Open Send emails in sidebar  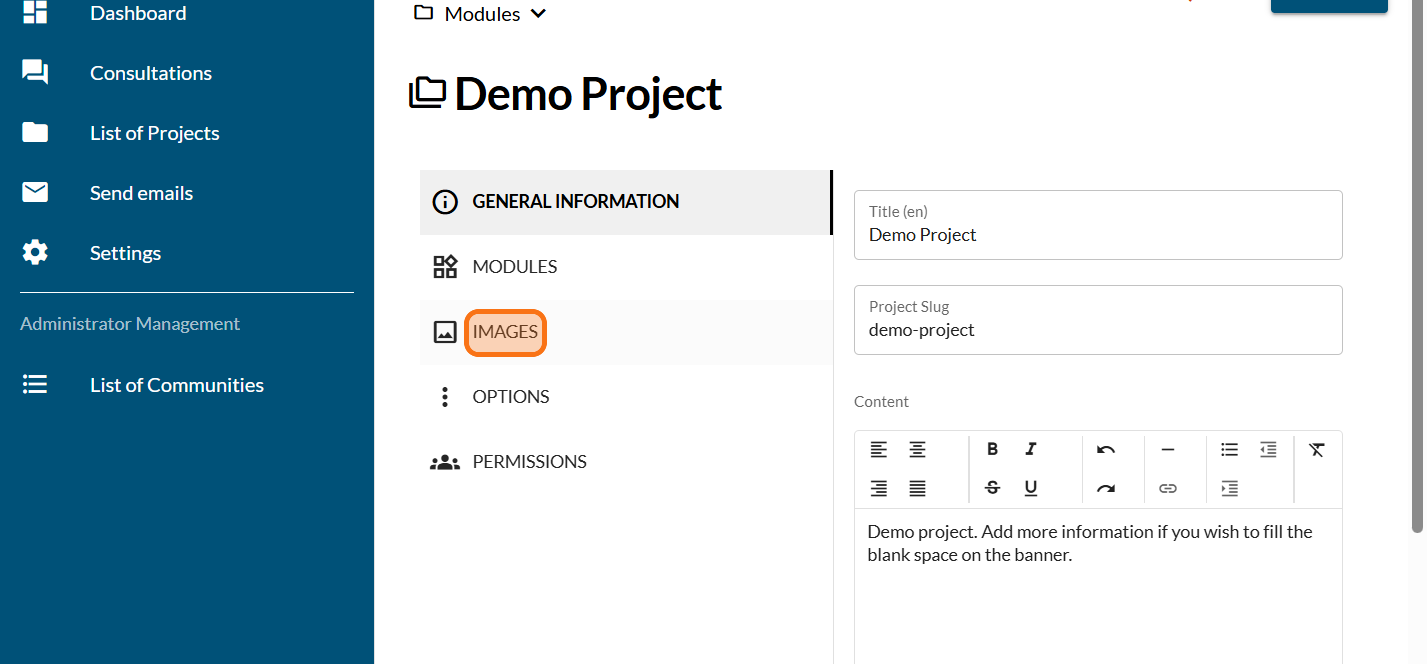coord(141,193)
